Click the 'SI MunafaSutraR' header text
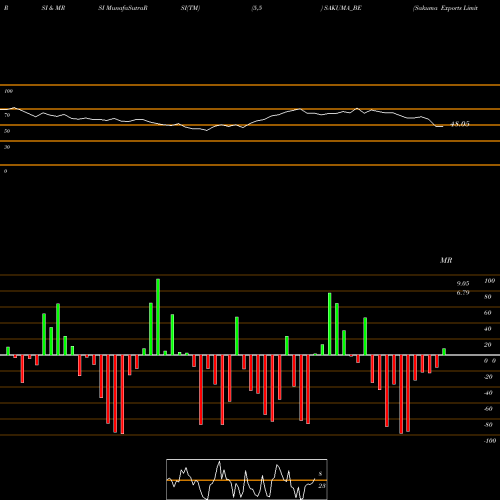Screen dimensions: 500x500 pyautogui.click(x=123, y=8)
